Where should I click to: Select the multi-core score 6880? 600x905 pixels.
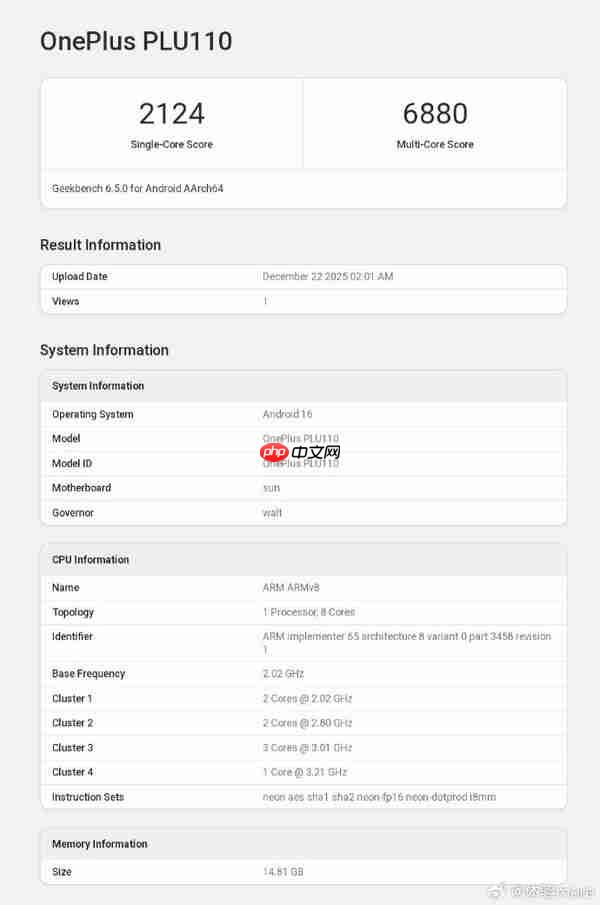[x=435, y=113]
